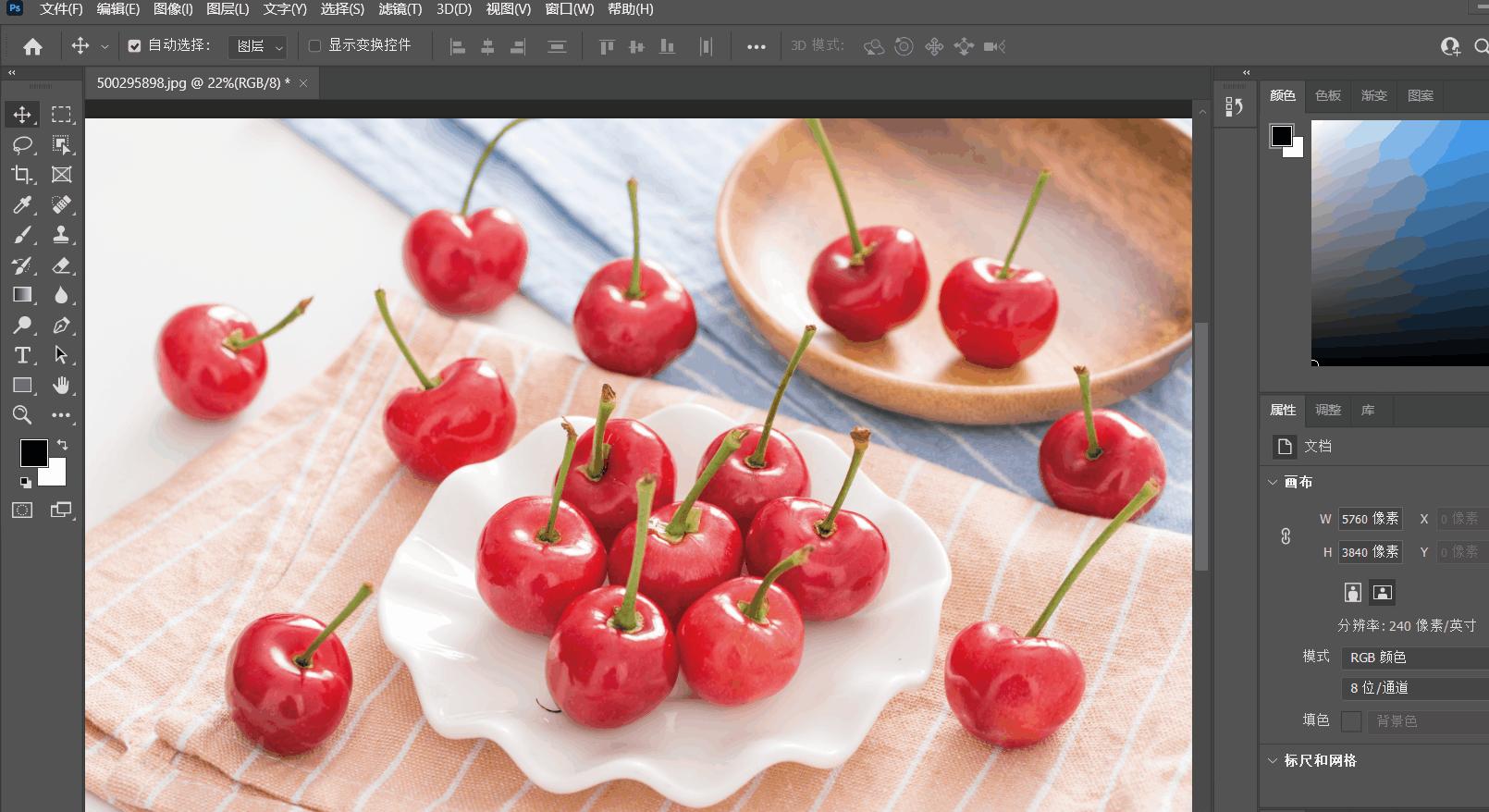Select the Hand tool
The height and width of the screenshot is (812, 1489).
tap(61, 386)
